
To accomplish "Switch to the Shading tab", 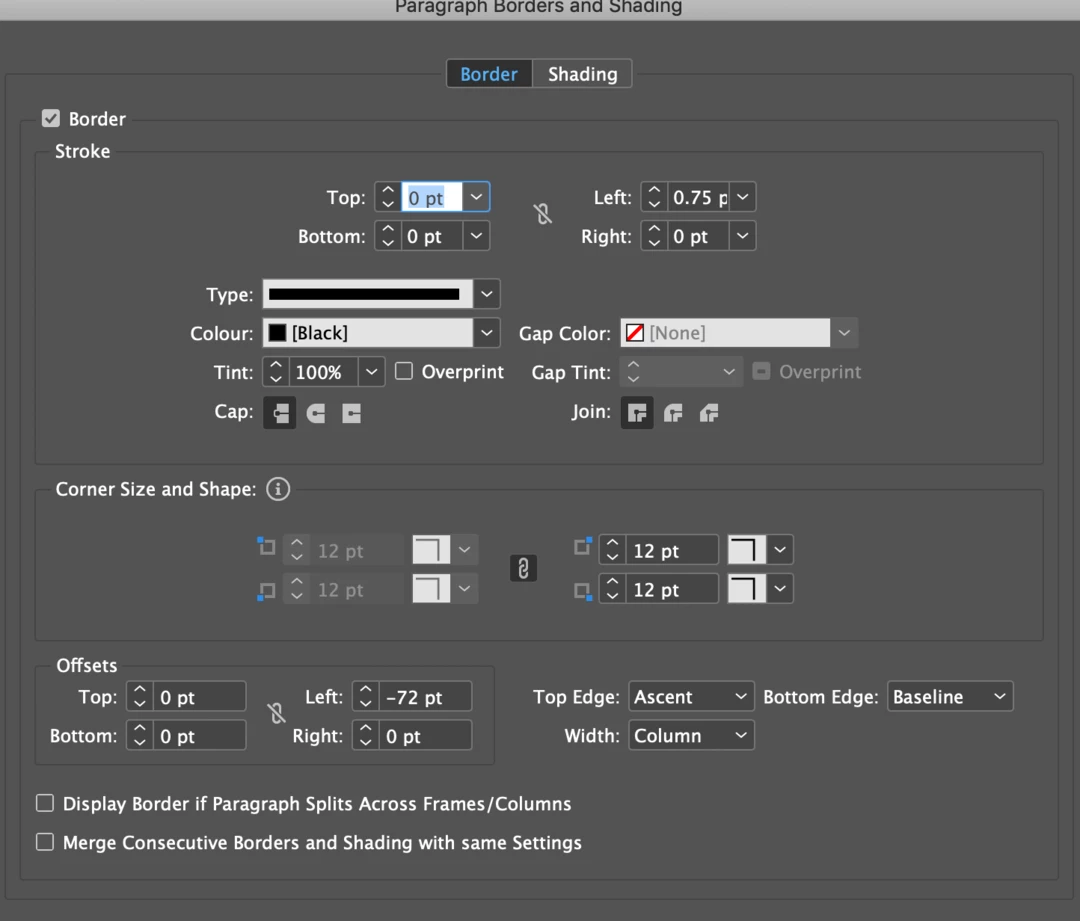I will click(583, 74).
